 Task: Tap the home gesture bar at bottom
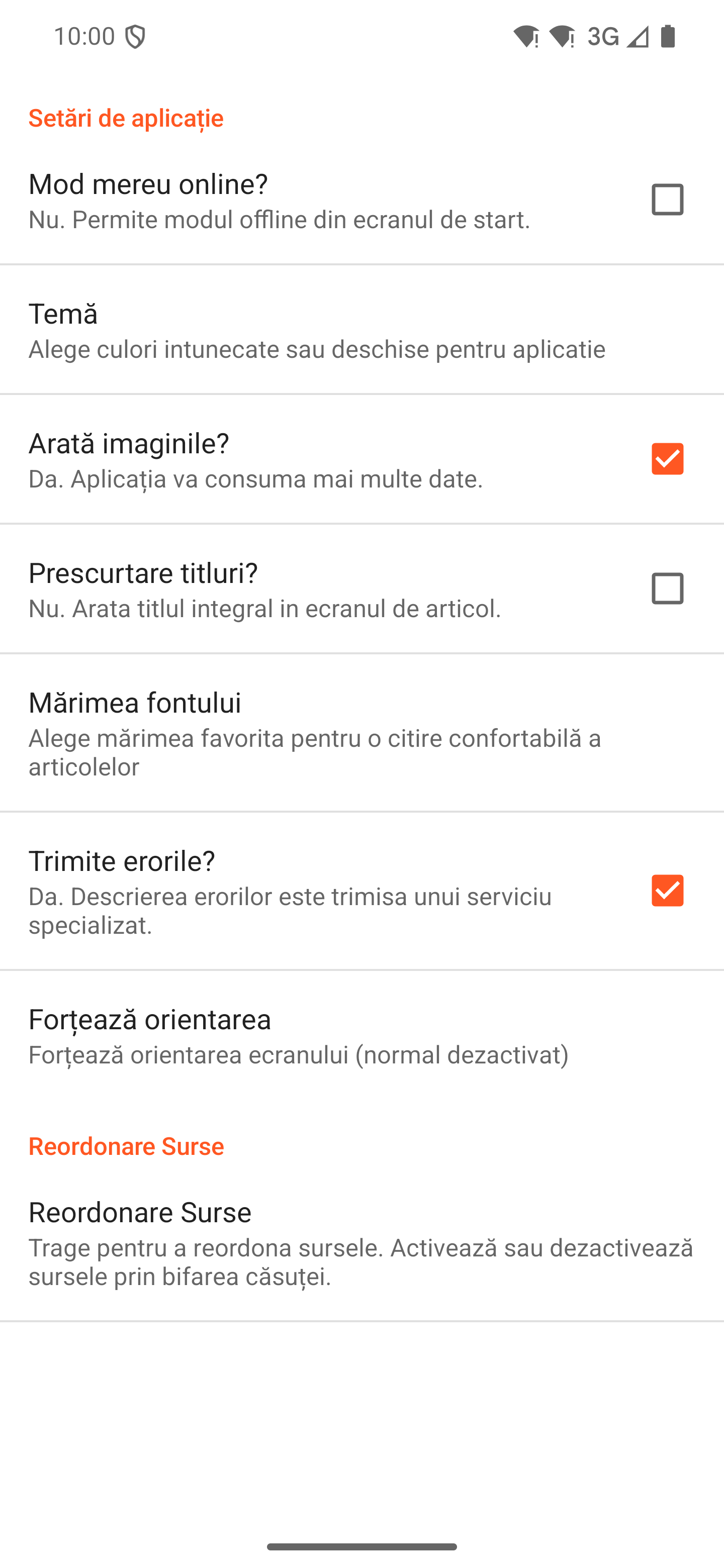point(361,1547)
